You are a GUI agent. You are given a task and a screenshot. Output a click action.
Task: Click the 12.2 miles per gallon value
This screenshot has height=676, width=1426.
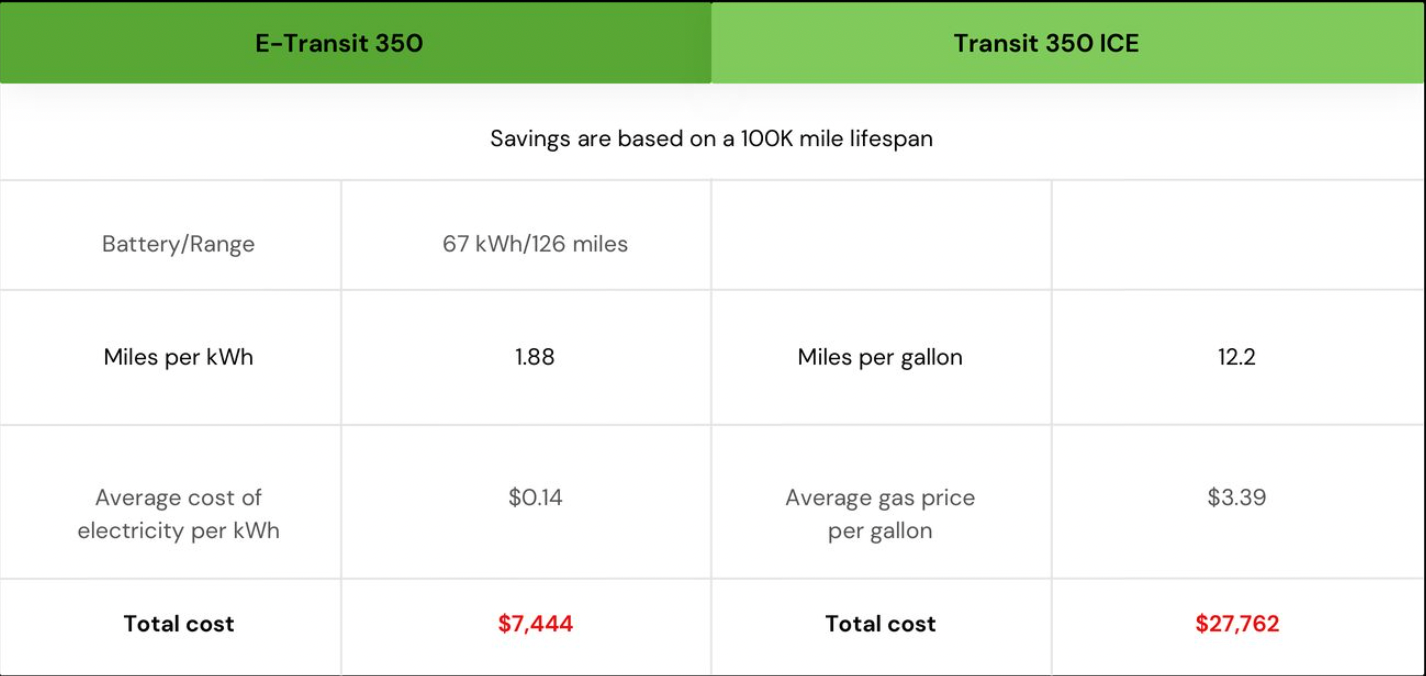click(x=1236, y=357)
